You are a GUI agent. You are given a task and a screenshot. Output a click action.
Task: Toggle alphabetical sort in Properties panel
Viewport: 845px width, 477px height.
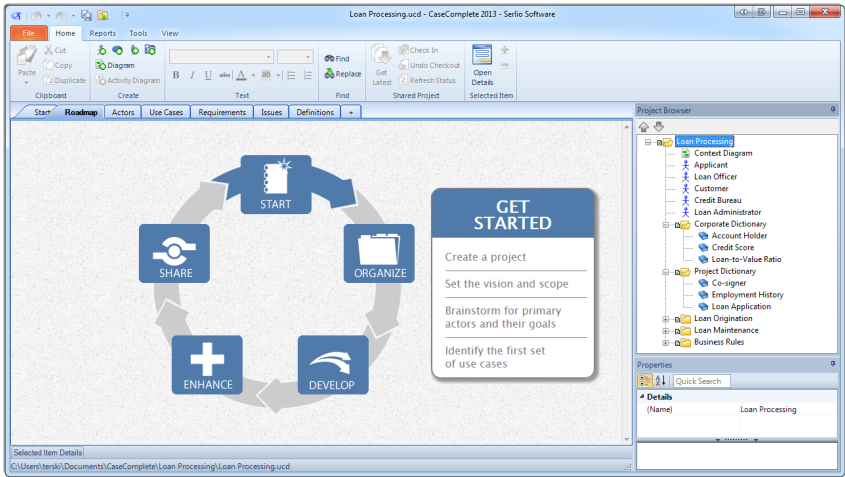[660, 381]
